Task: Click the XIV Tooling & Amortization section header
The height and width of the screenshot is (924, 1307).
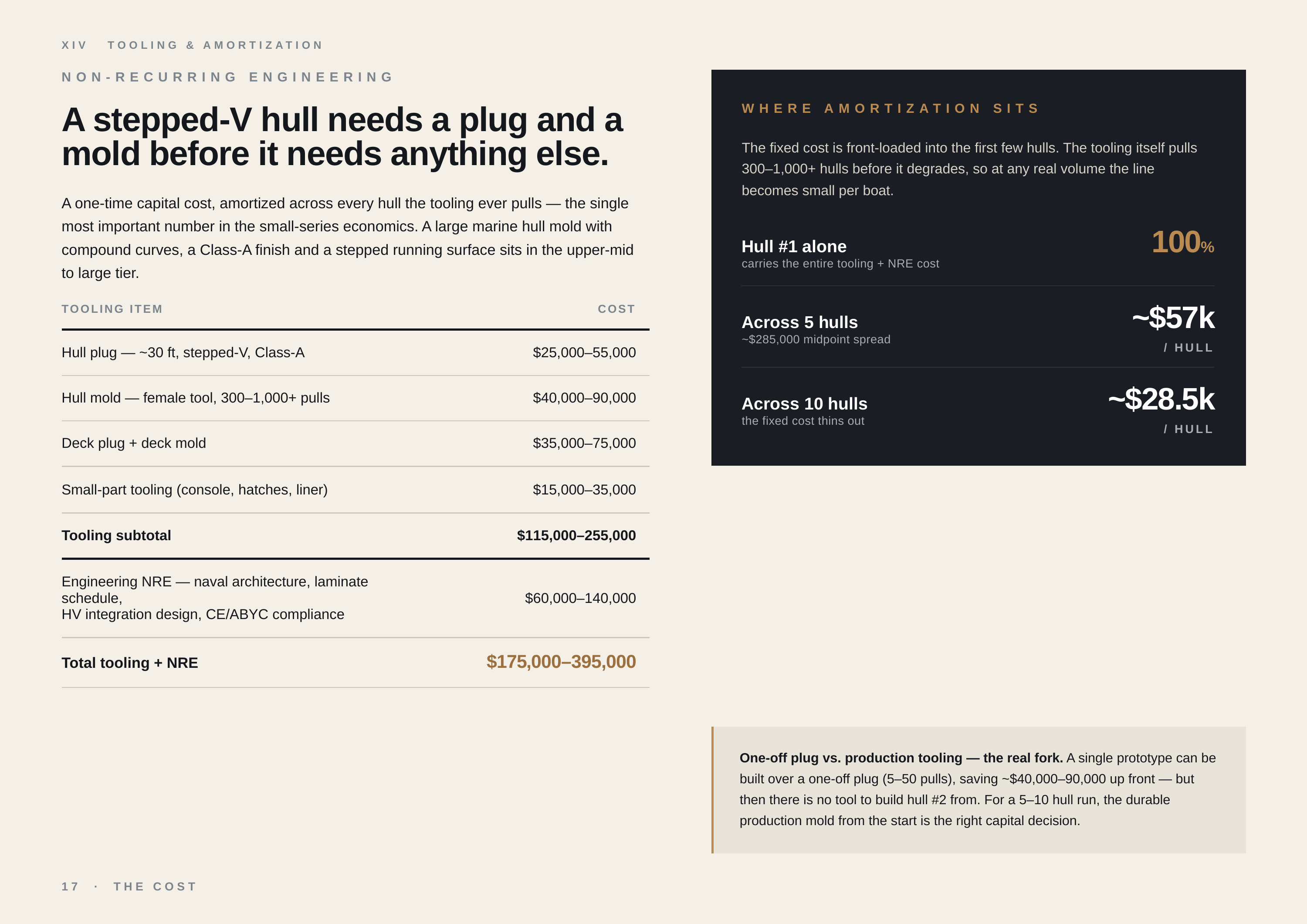Action: [x=193, y=45]
